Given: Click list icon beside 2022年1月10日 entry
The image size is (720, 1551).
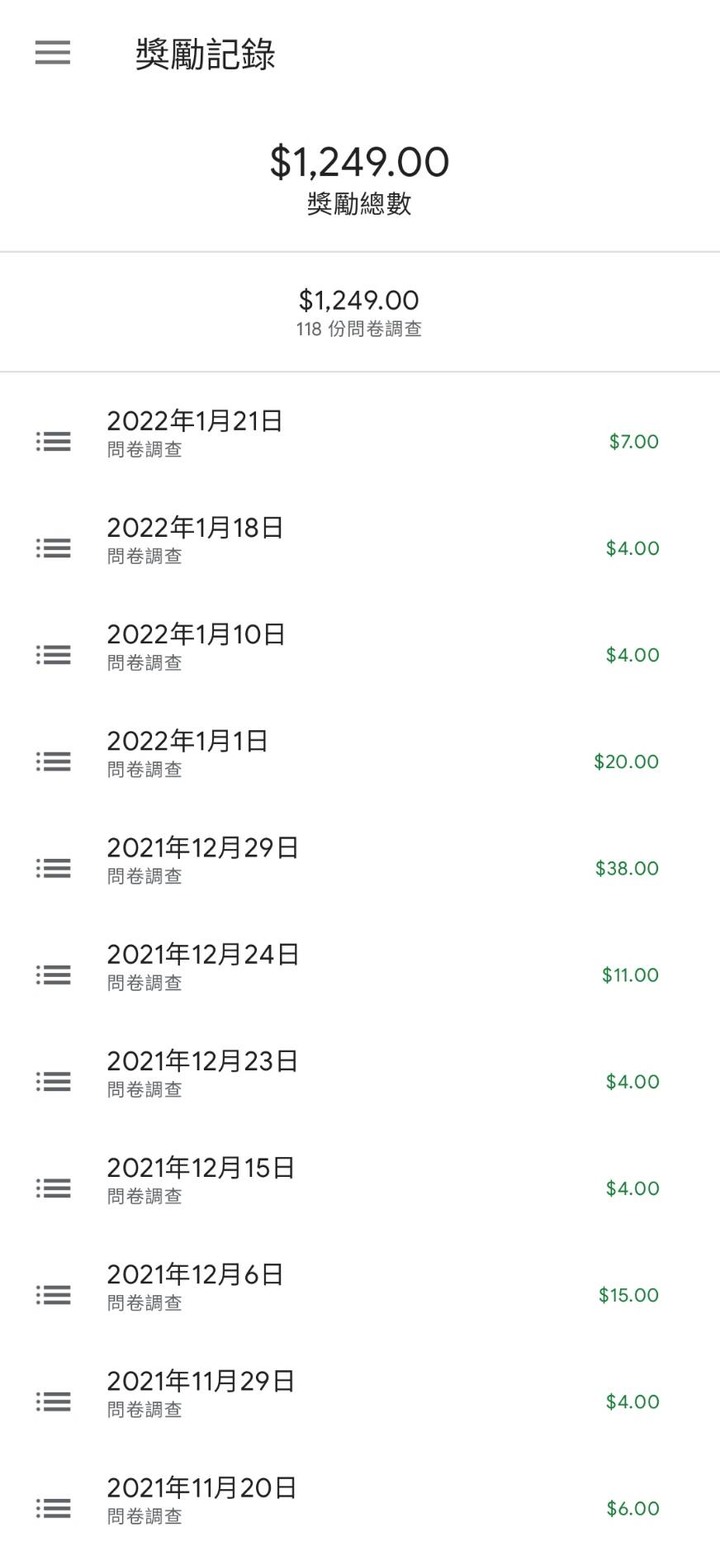Looking at the screenshot, I should point(53,655).
